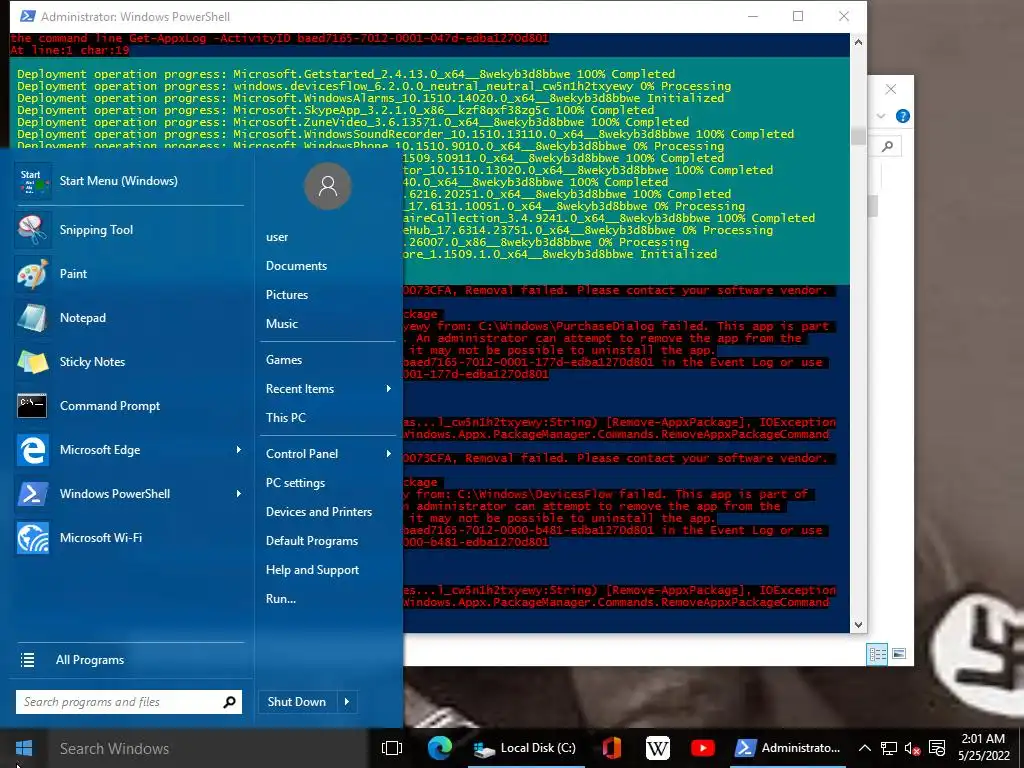The image size is (1024, 768).
Task: Click the Search Windows taskbar box
Action: 207,748
